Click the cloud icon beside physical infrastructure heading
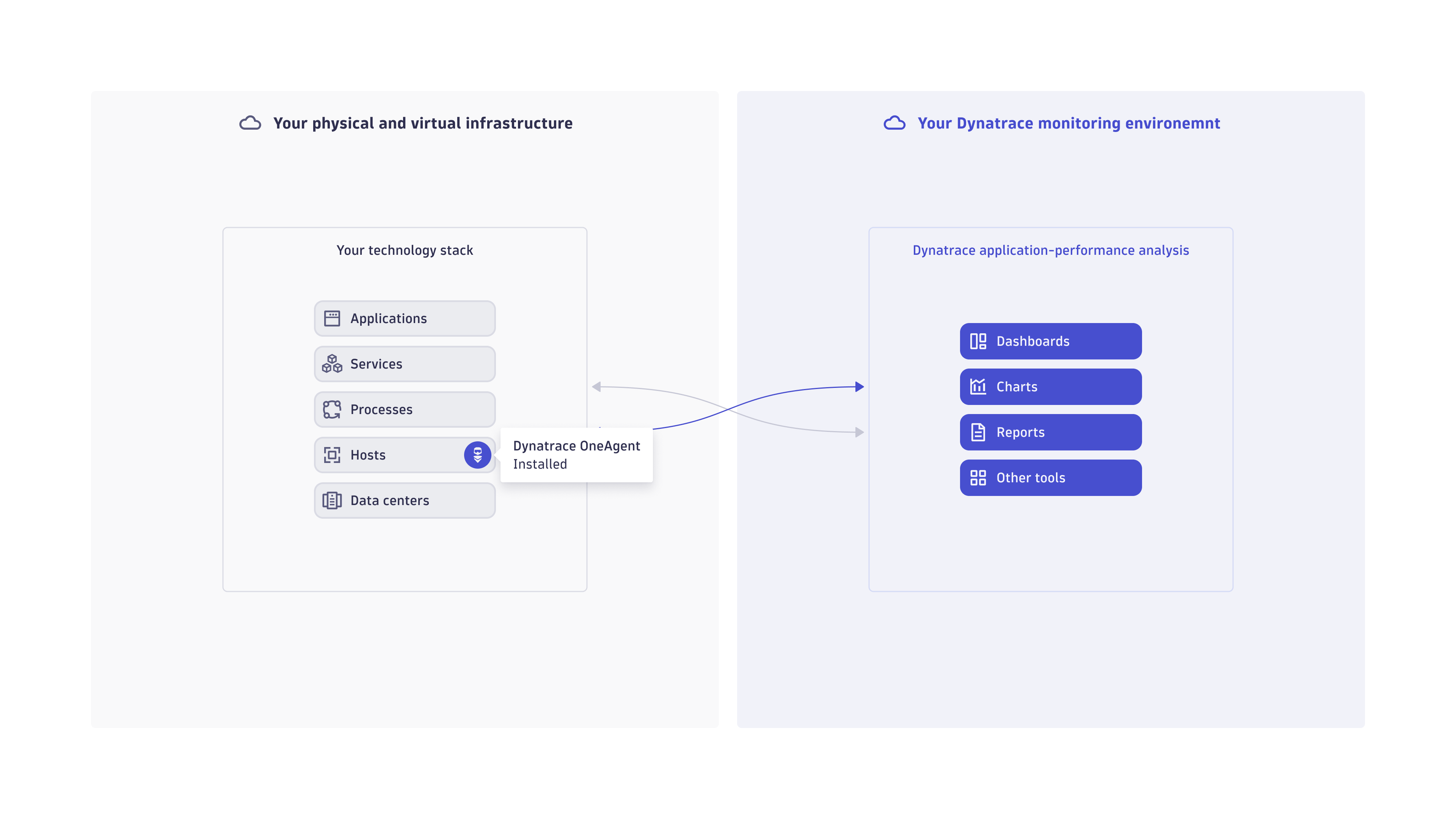1456x819 pixels. tap(250, 122)
